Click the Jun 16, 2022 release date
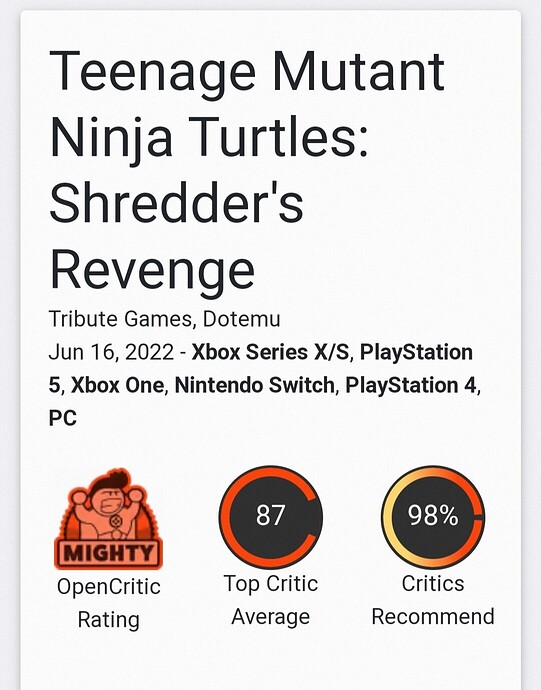Screen dimensions: 541x690 (x=111, y=352)
